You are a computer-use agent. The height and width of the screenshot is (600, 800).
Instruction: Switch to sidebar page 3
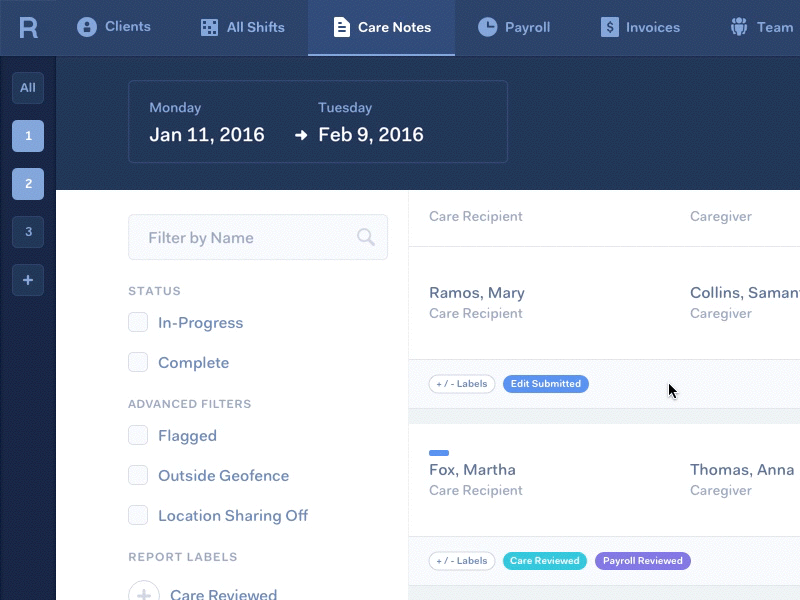click(28, 232)
